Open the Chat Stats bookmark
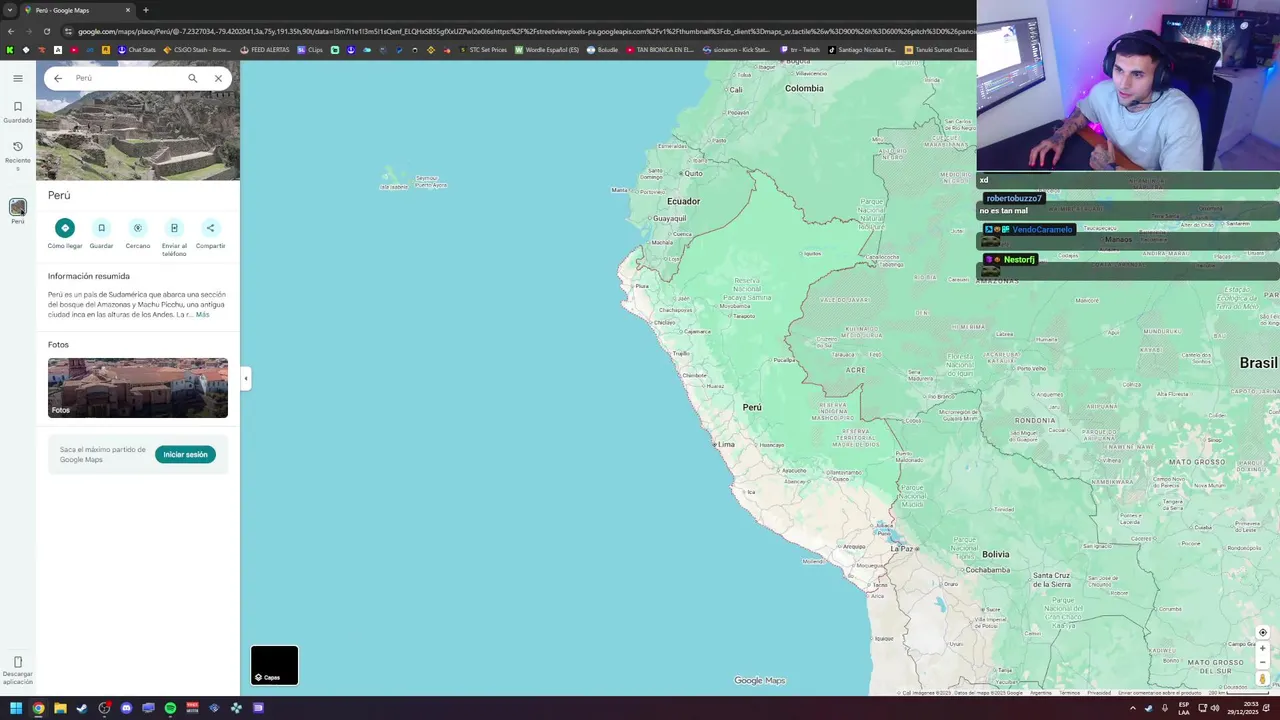The image size is (1280, 720). (x=137, y=49)
